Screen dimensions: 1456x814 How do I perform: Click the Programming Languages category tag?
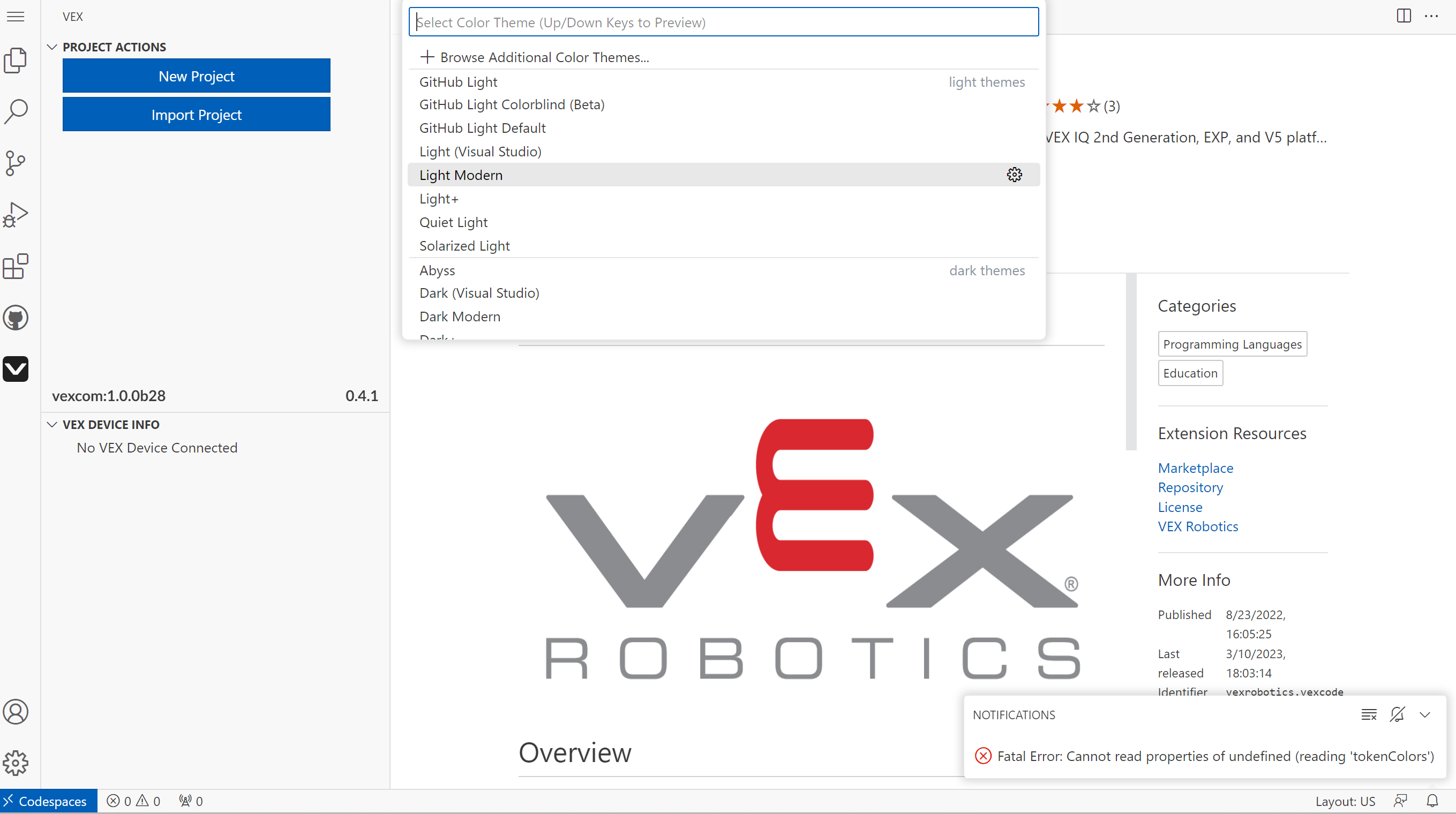[1232, 344]
